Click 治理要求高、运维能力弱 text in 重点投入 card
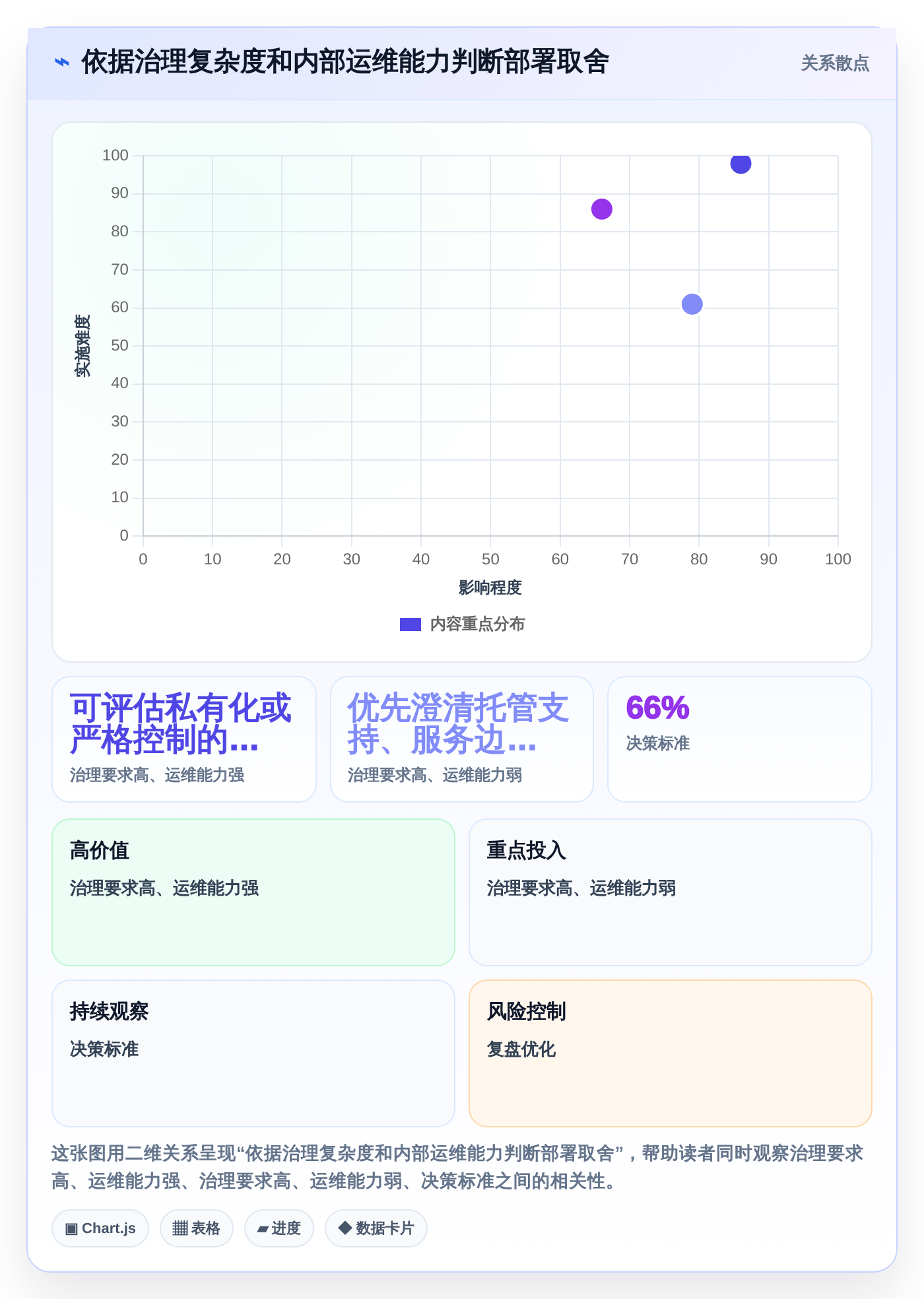 (581, 888)
